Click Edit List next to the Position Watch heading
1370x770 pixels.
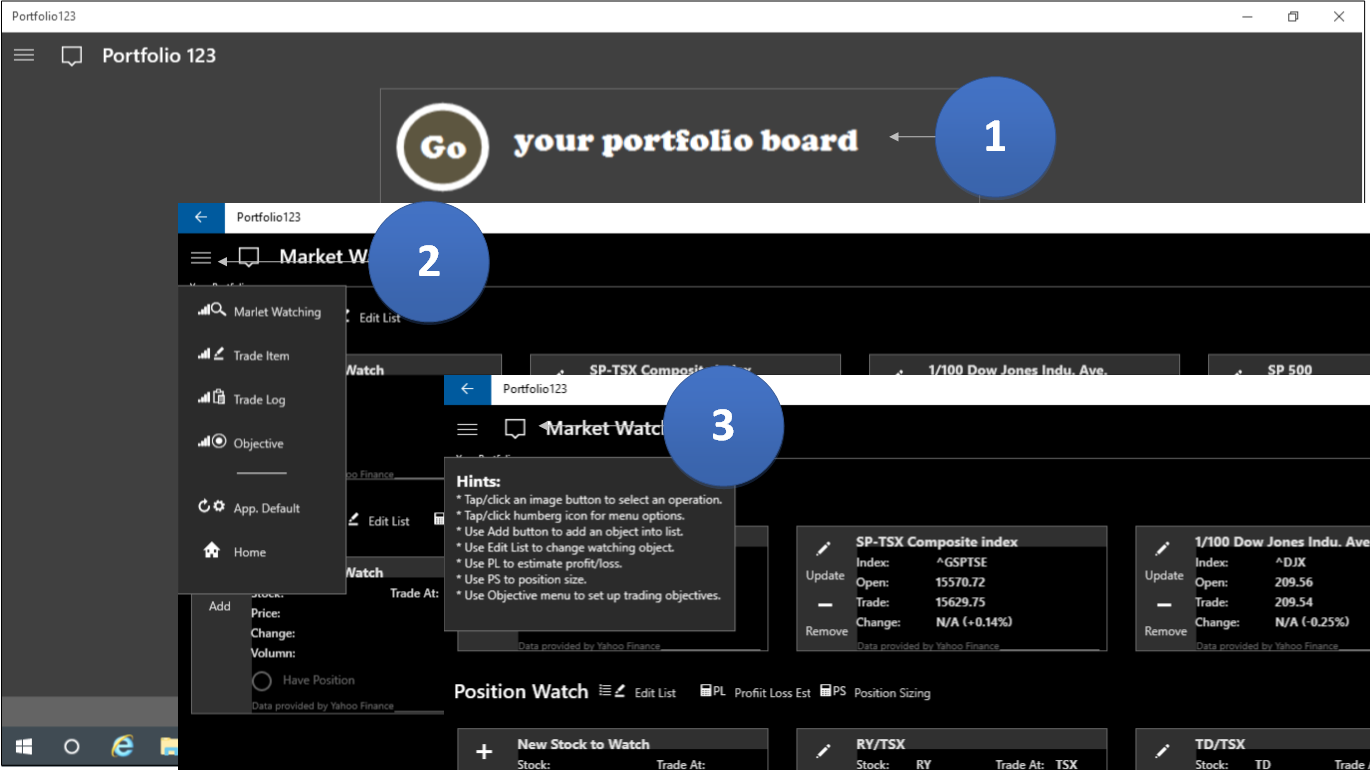(x=639, y=692)
